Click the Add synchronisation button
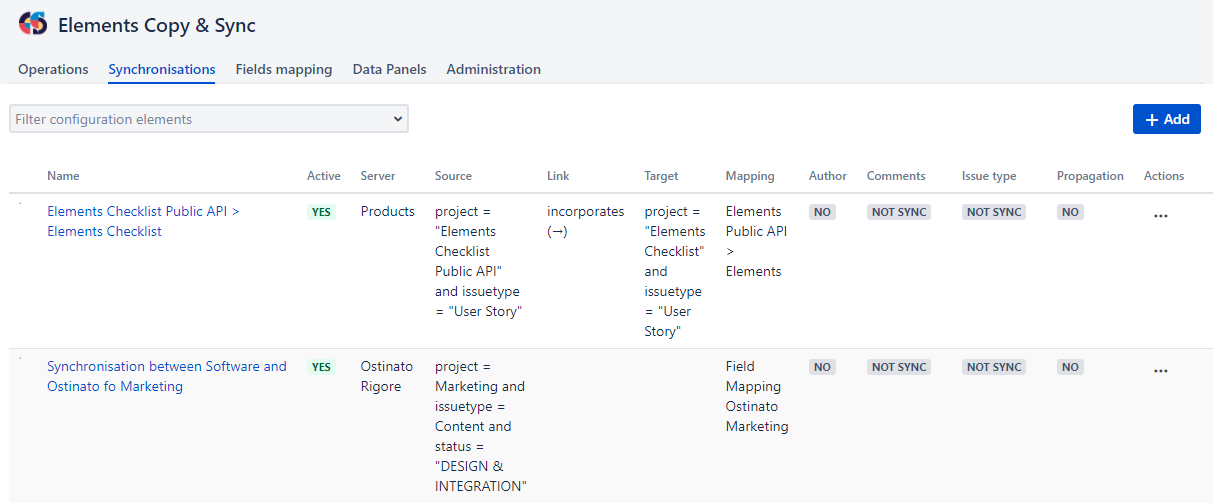 tap(1166, 119)
